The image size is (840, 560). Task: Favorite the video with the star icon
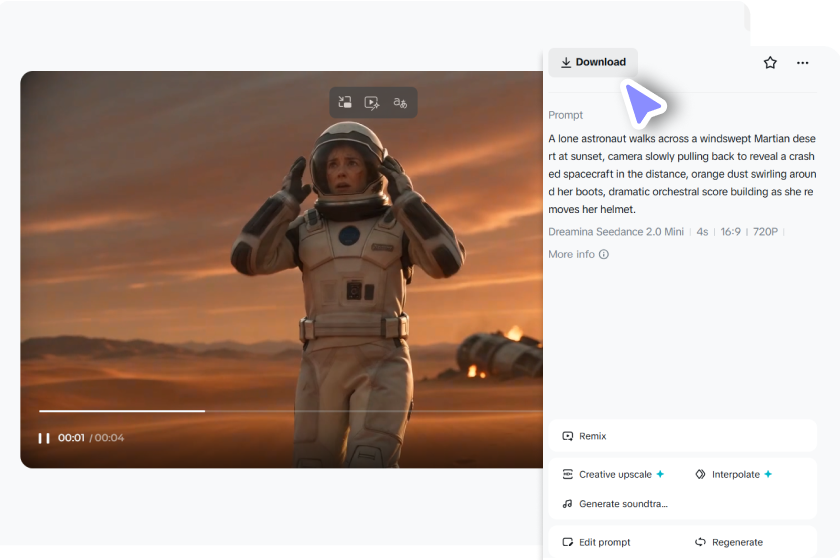770,63
